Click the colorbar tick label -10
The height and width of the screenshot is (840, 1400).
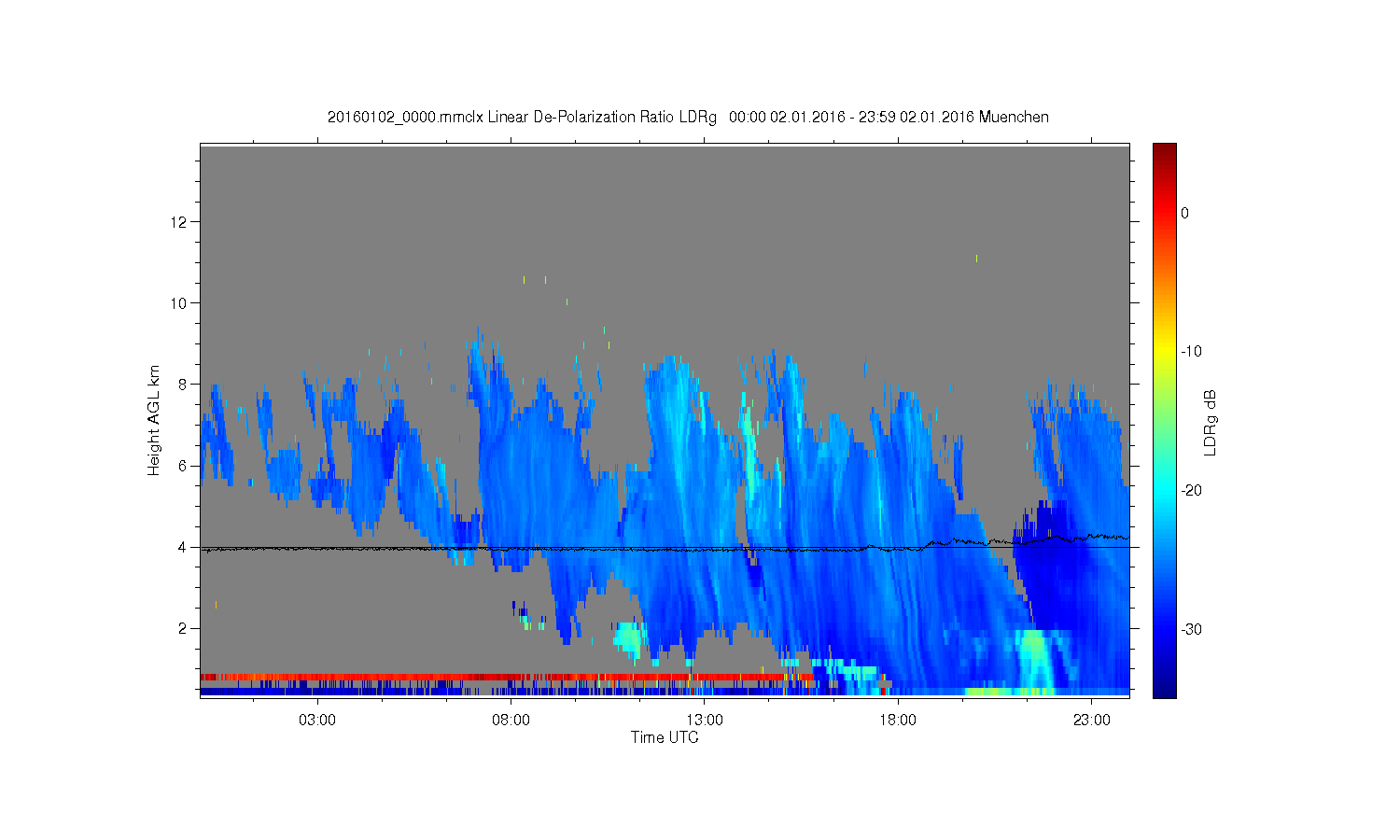(1191, 352)
